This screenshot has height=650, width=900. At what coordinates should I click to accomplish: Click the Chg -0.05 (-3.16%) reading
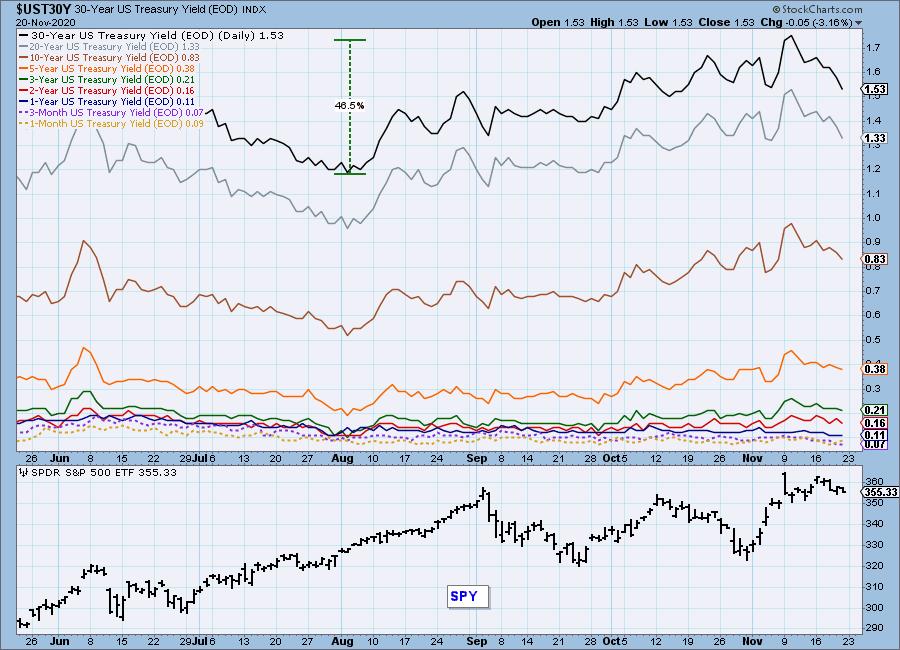click(x=806, y=22)
